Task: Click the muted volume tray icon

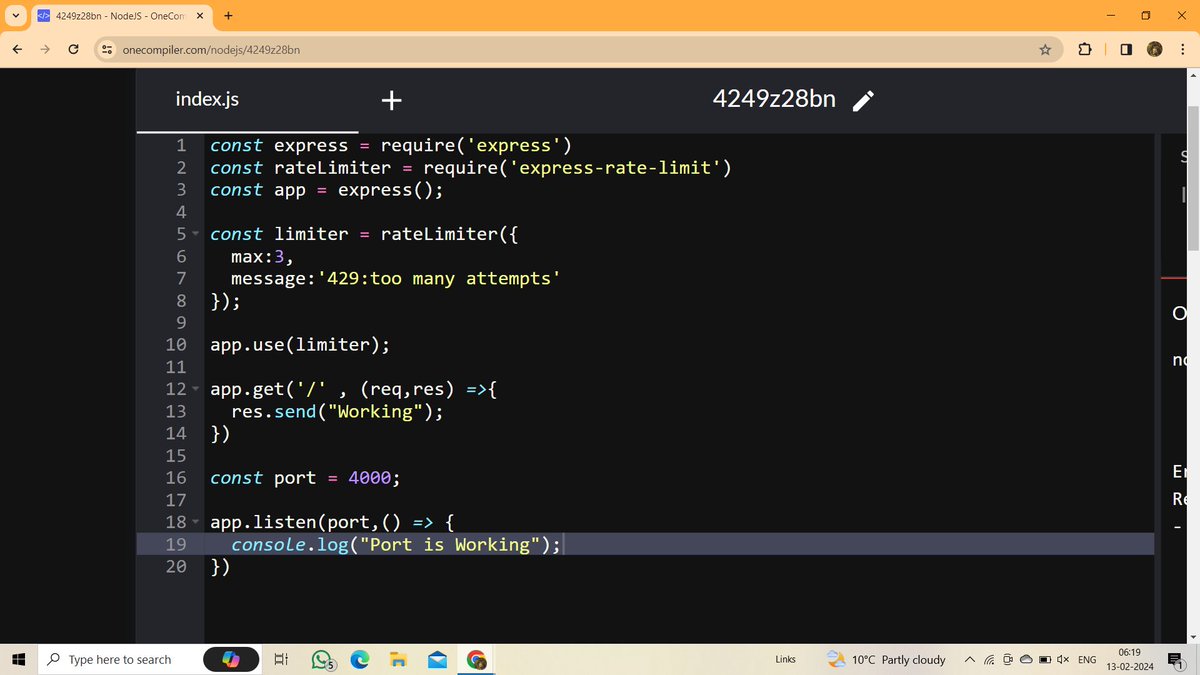Action: 1063,660
